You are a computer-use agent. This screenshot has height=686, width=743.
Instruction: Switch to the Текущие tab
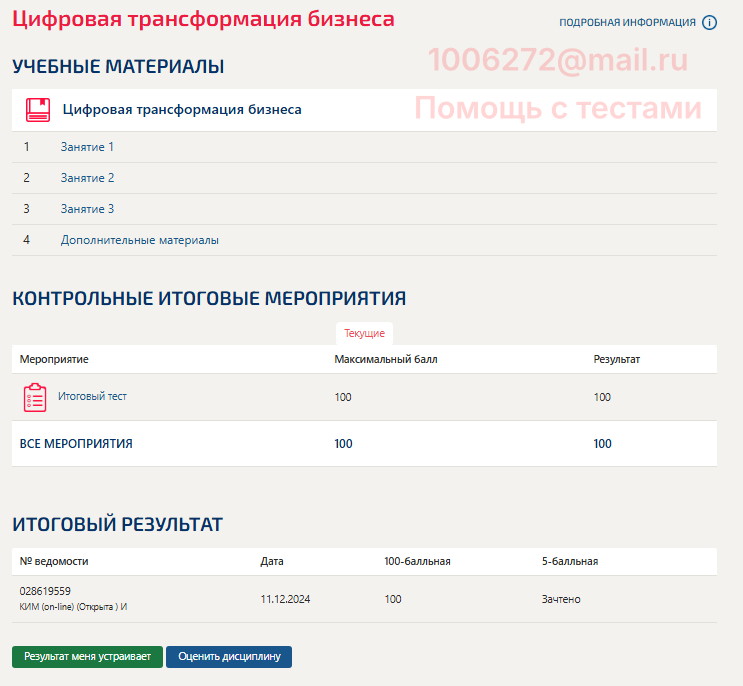click(x=364, y=334)
